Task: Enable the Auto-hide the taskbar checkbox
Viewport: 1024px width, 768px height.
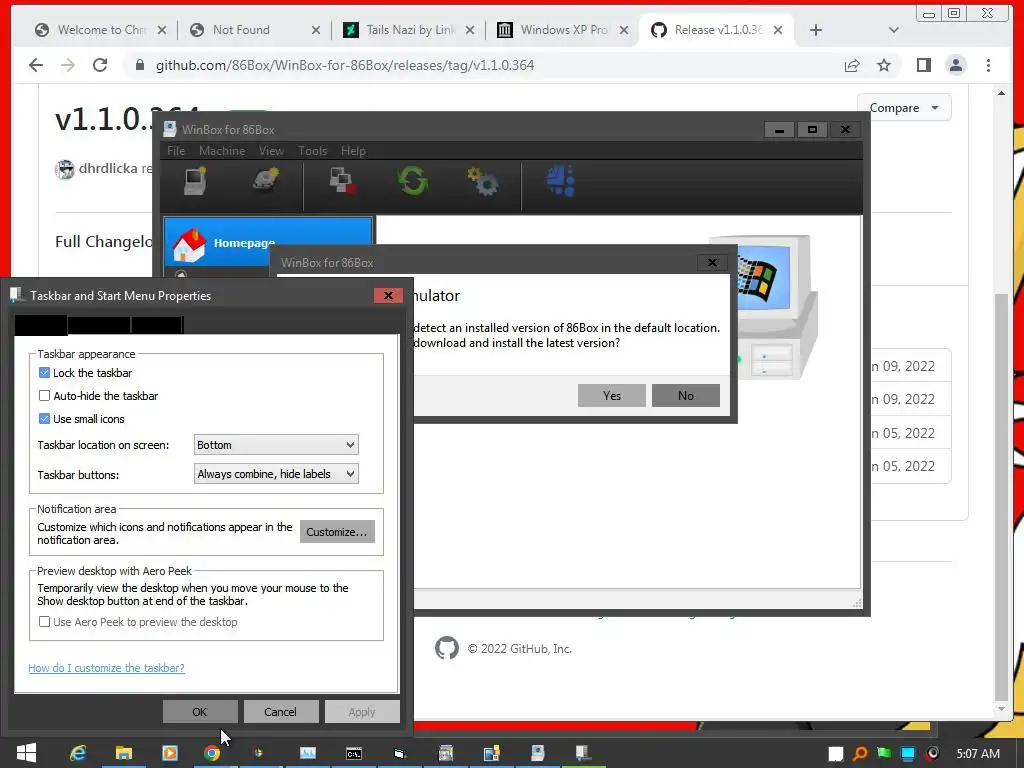Action: [x=44, y=396]
